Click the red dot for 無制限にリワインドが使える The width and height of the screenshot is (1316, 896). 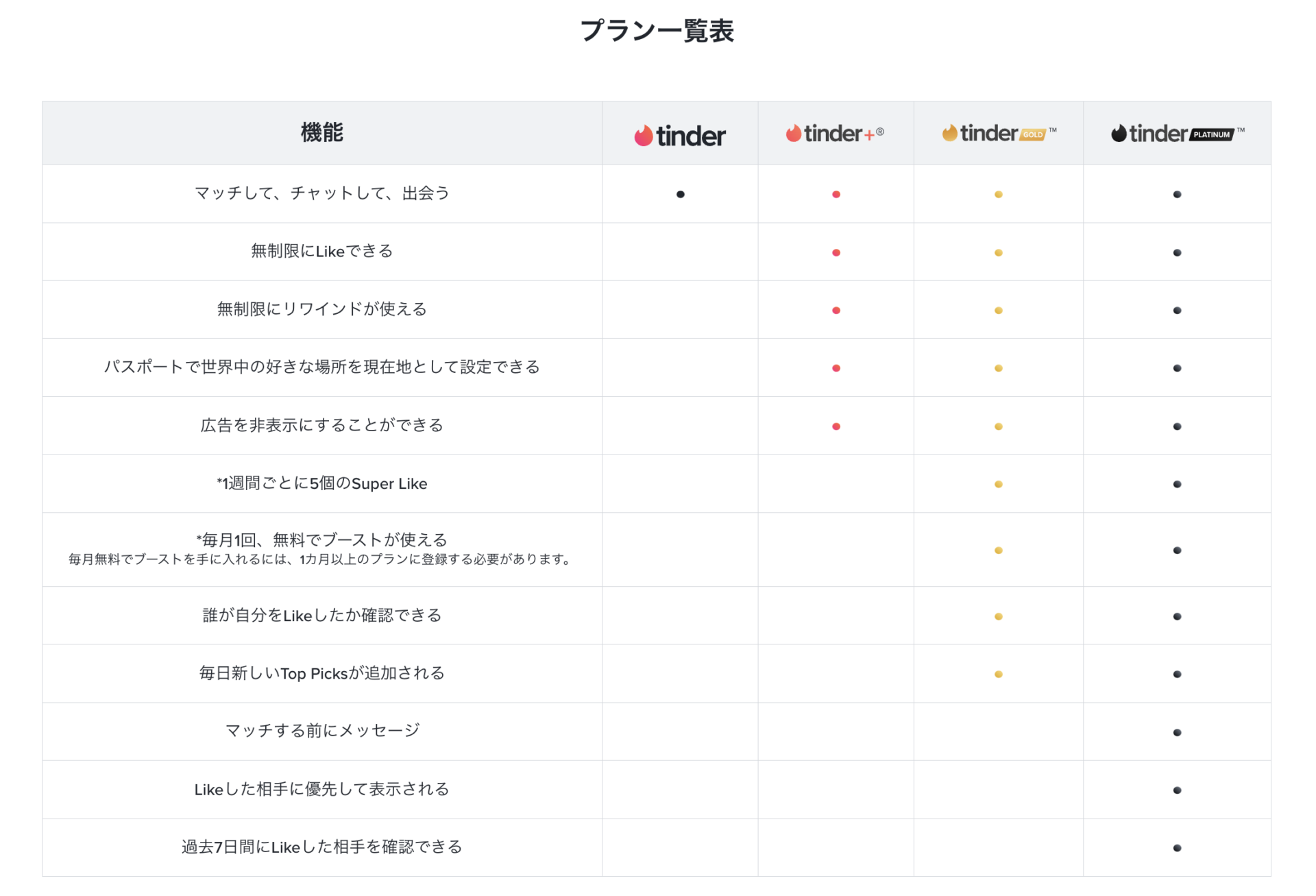[x=836, y=309]
